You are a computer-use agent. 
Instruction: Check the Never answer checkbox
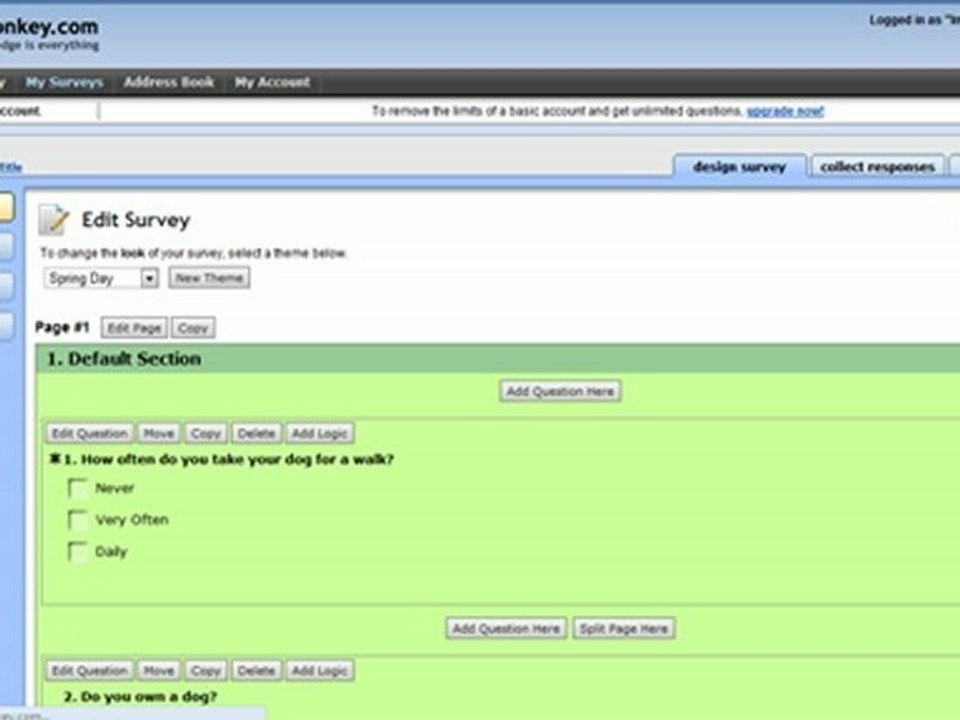[78, 488]
